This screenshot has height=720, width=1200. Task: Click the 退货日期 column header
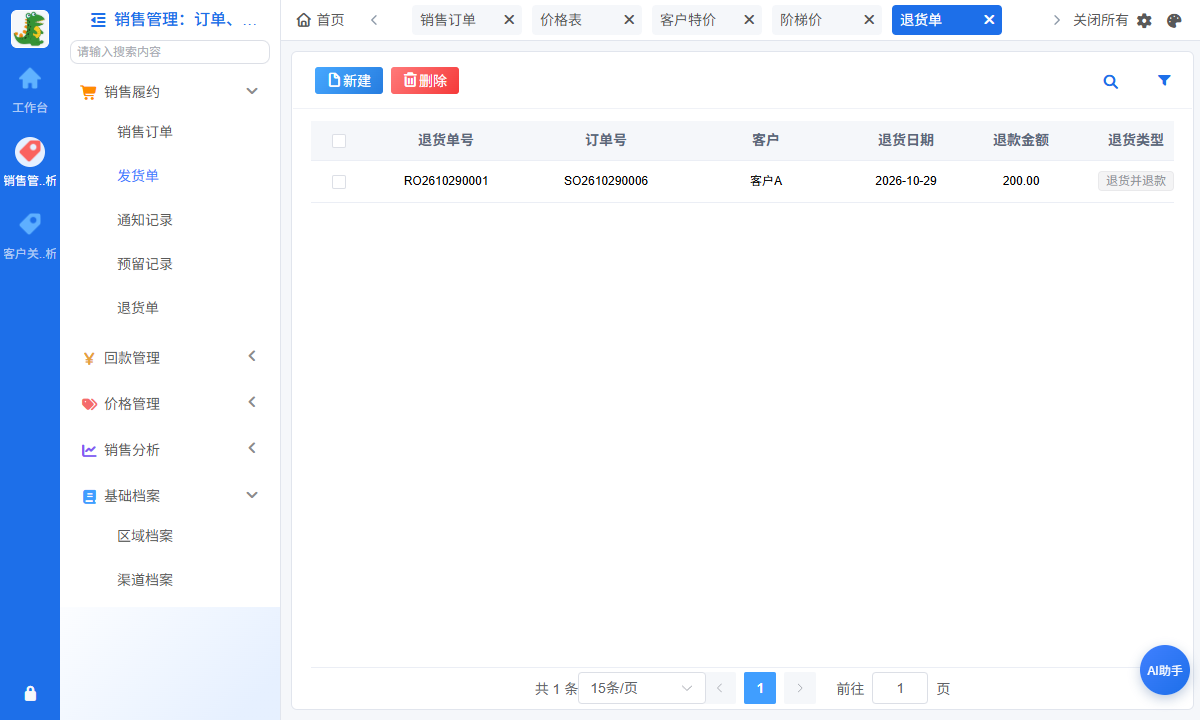906,141
